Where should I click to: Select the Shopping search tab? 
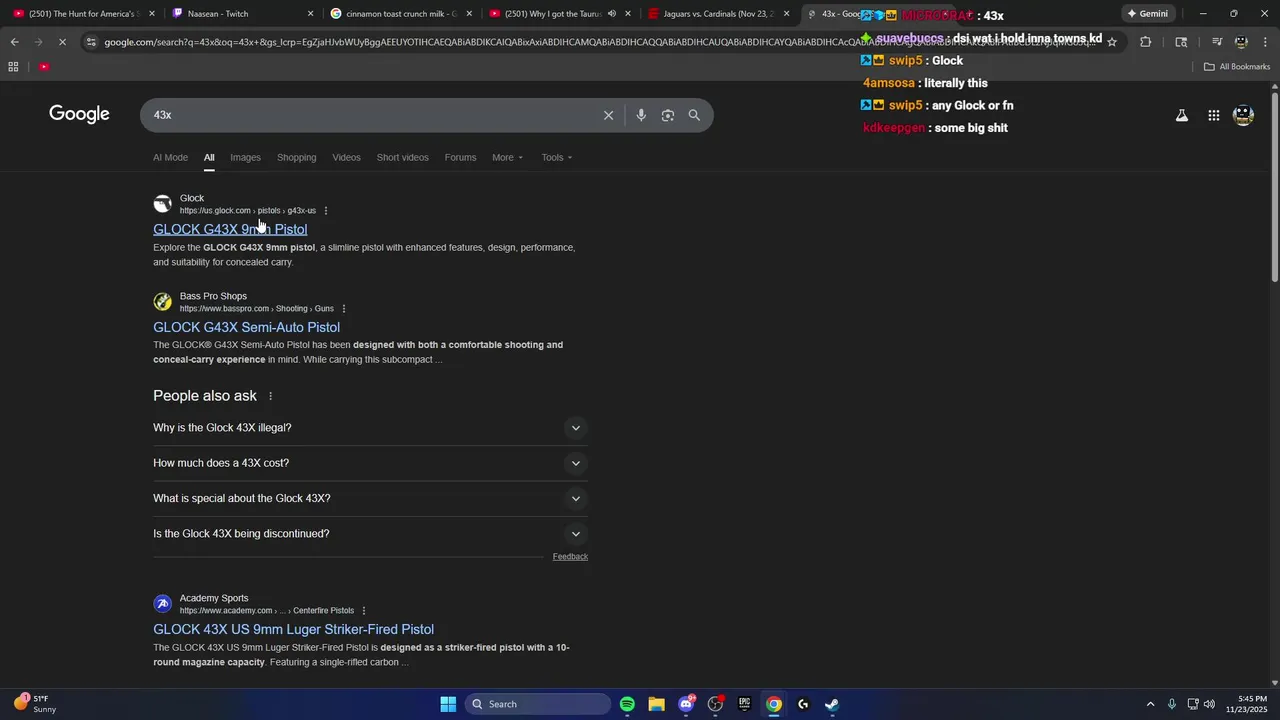pyautogui.click(x=296, y=157)
